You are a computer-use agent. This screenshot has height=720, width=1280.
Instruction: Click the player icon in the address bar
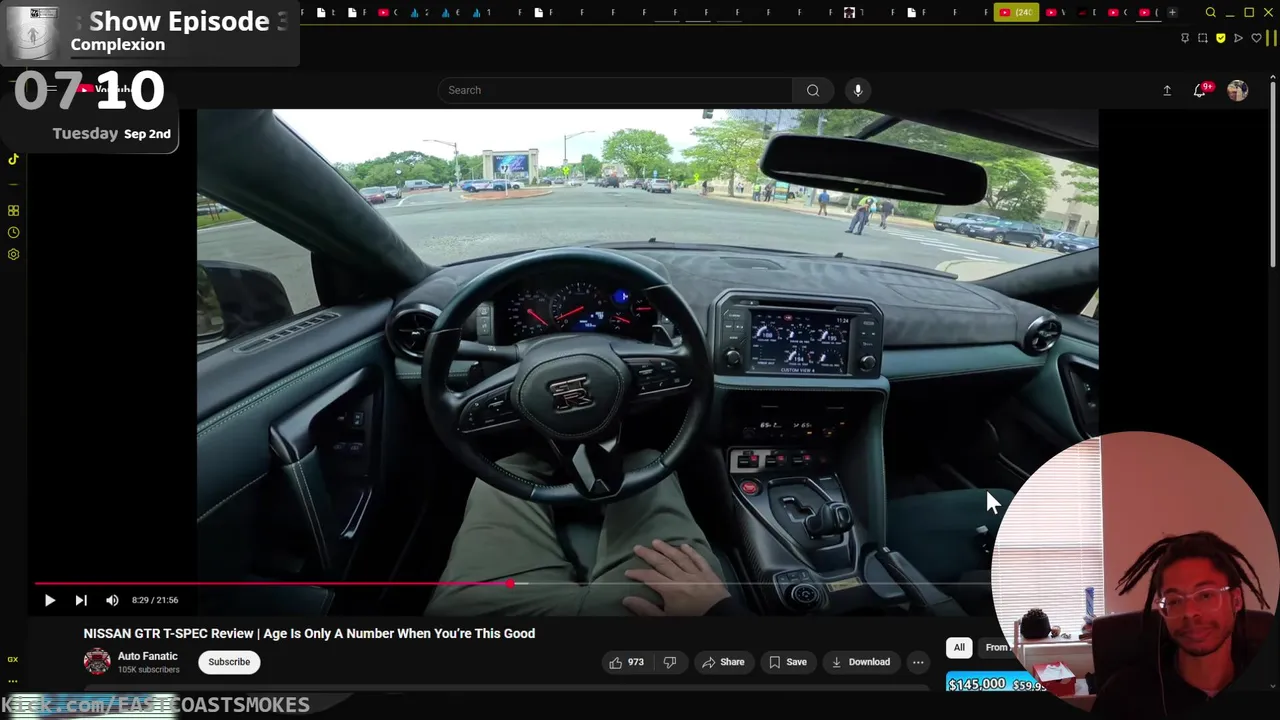click(1238, 38)
